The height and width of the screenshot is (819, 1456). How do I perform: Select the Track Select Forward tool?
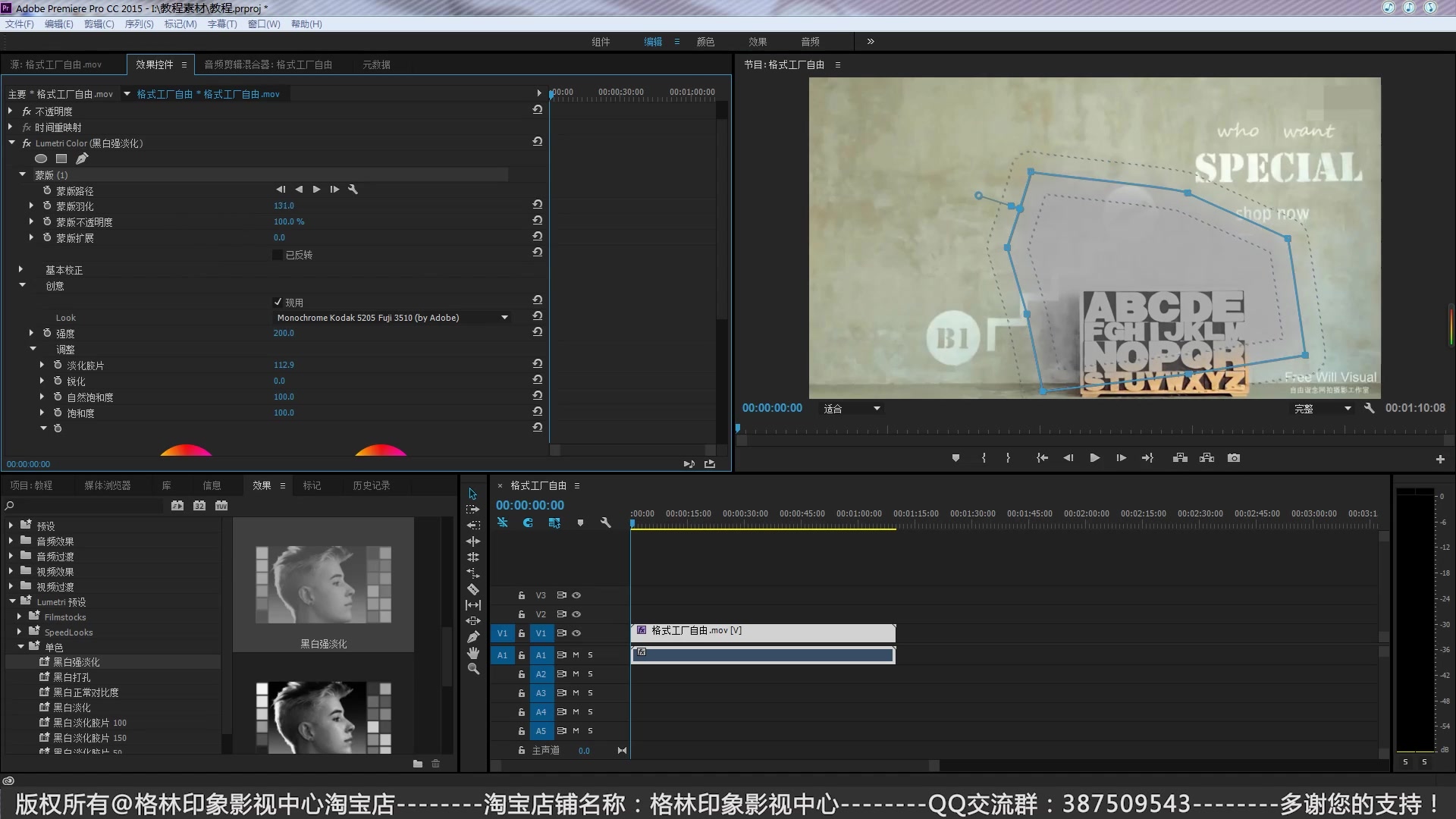click(473, 510)
